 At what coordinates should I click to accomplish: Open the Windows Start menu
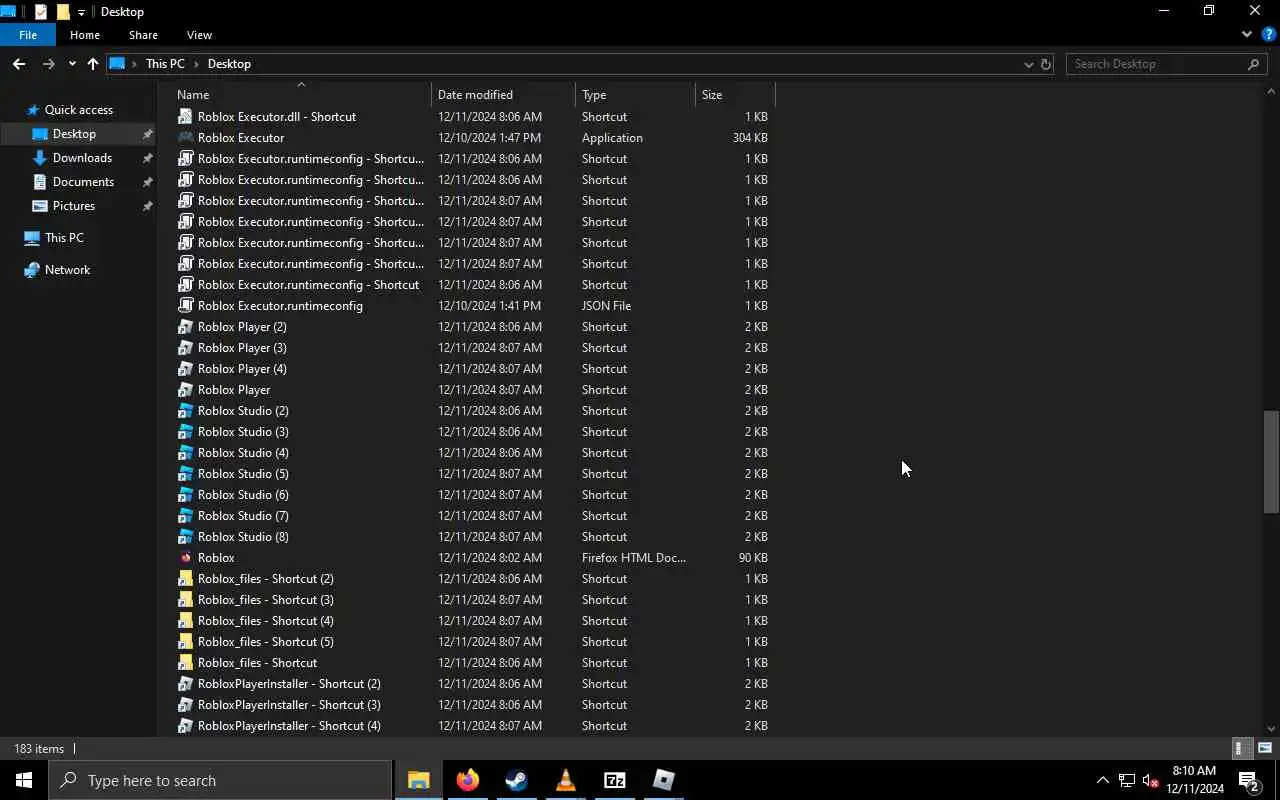point(24,780)
